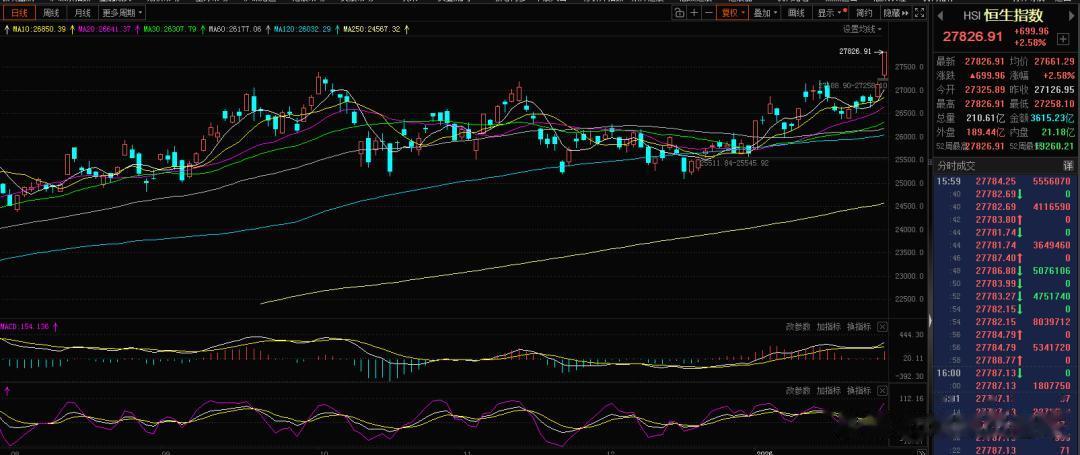The image size is (1080, 455).
Task: Open the 更多周期 period dropdown
Action: (122, 12)
